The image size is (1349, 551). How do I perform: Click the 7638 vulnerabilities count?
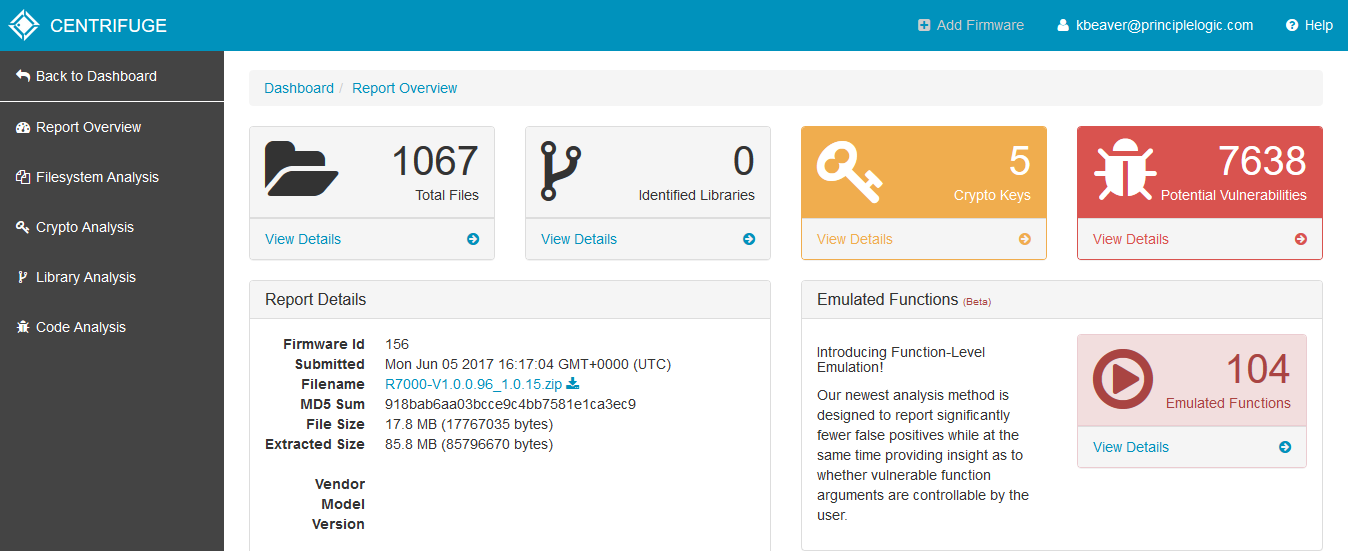click(1262, 161)
